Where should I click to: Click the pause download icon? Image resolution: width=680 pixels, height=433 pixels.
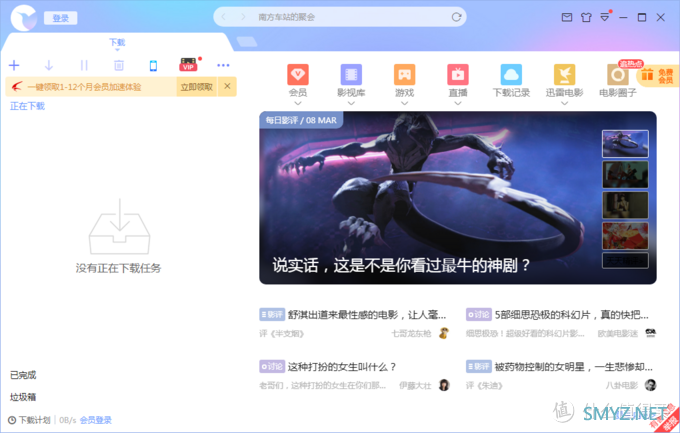[84, 66]
